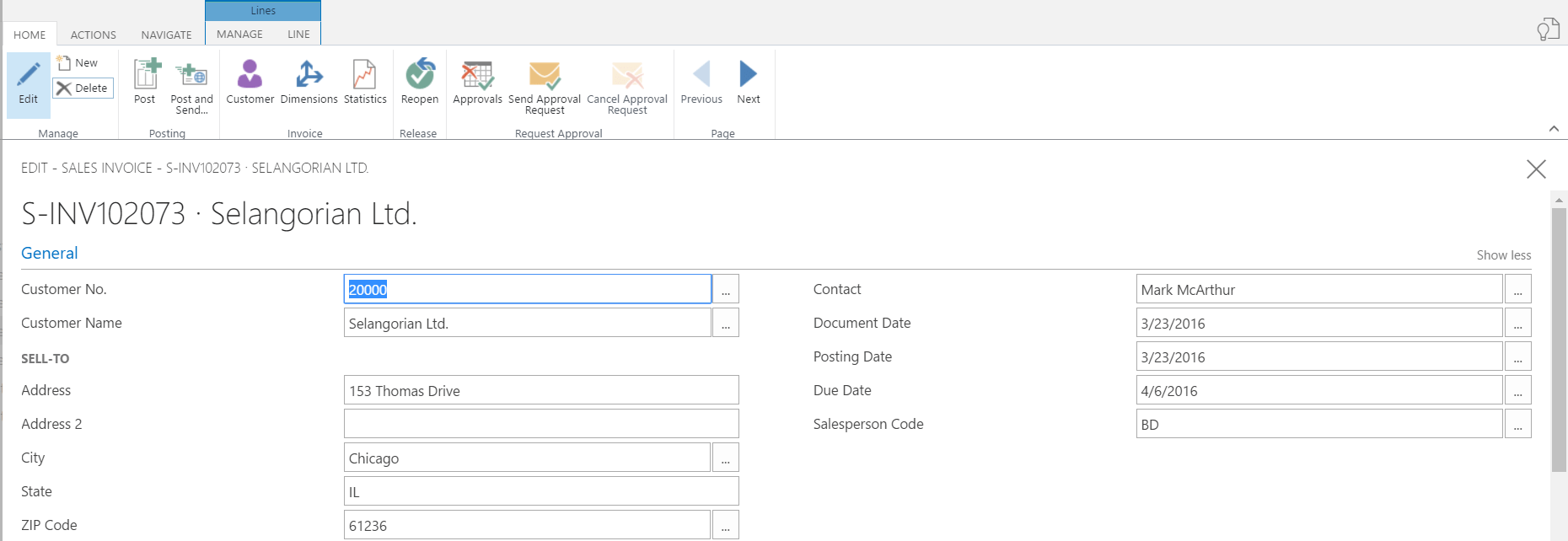This screenshot has height=541, width=1568.
Task: View invoice Statistics
Action: [365, 82]
